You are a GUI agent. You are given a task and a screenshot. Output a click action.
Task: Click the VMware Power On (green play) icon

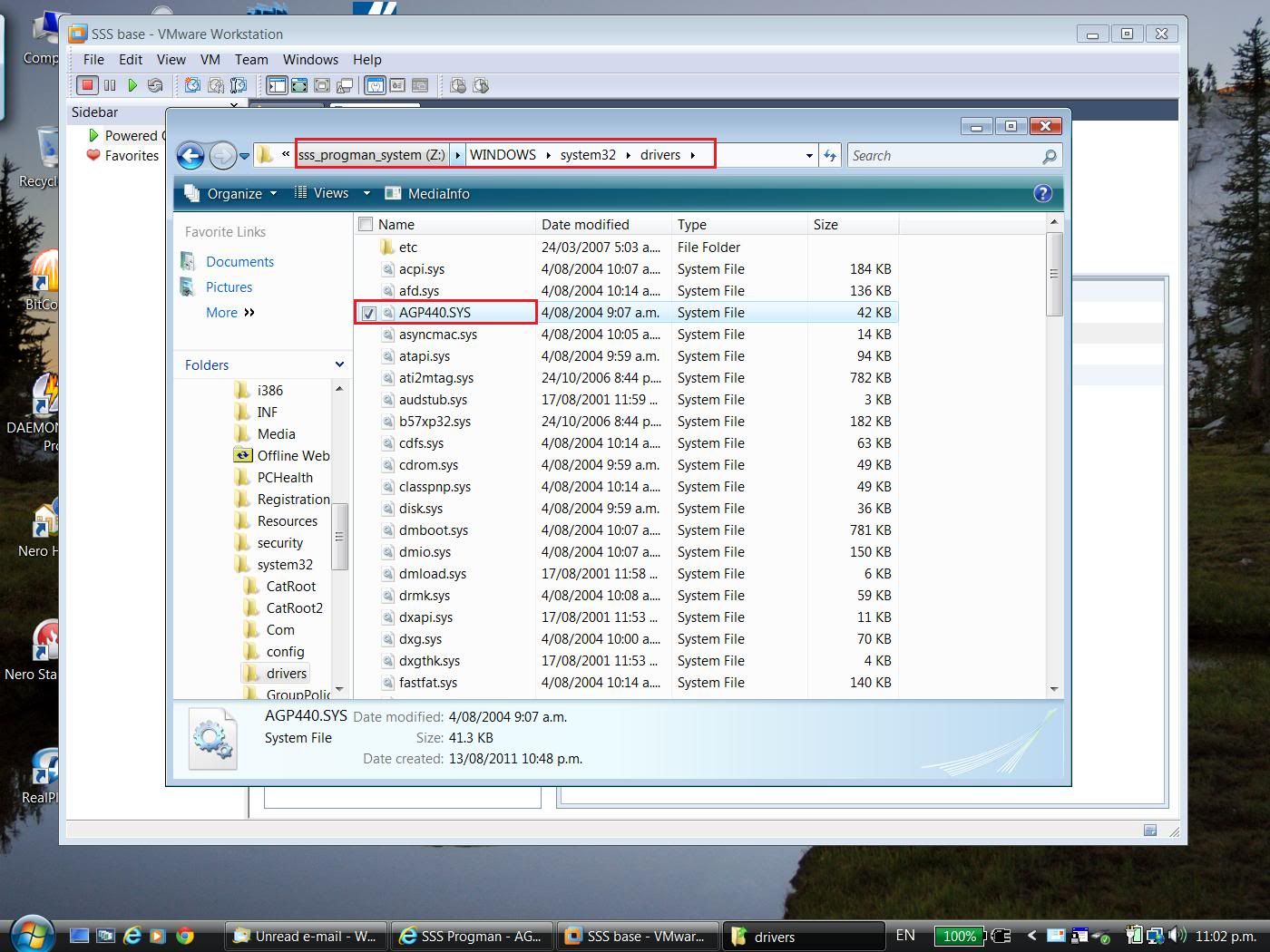coord(132,85)
